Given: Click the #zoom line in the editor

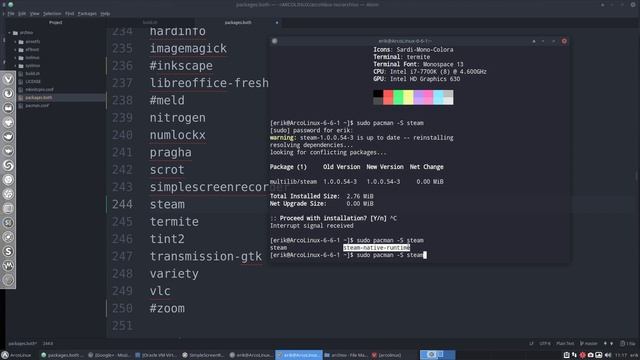Looking at the screenshot, I should click(x=167, y=308).
